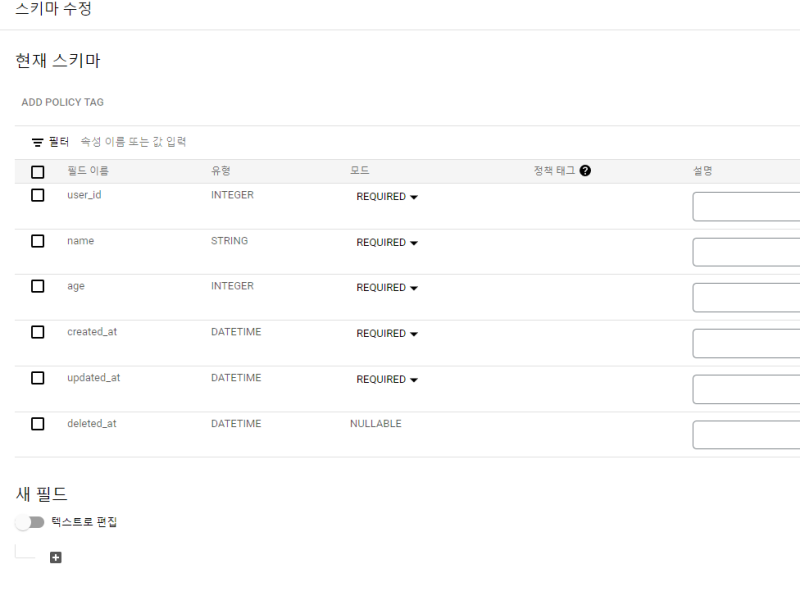Check the age field checkbox
800x596 pixels.
tap(38, 286)
